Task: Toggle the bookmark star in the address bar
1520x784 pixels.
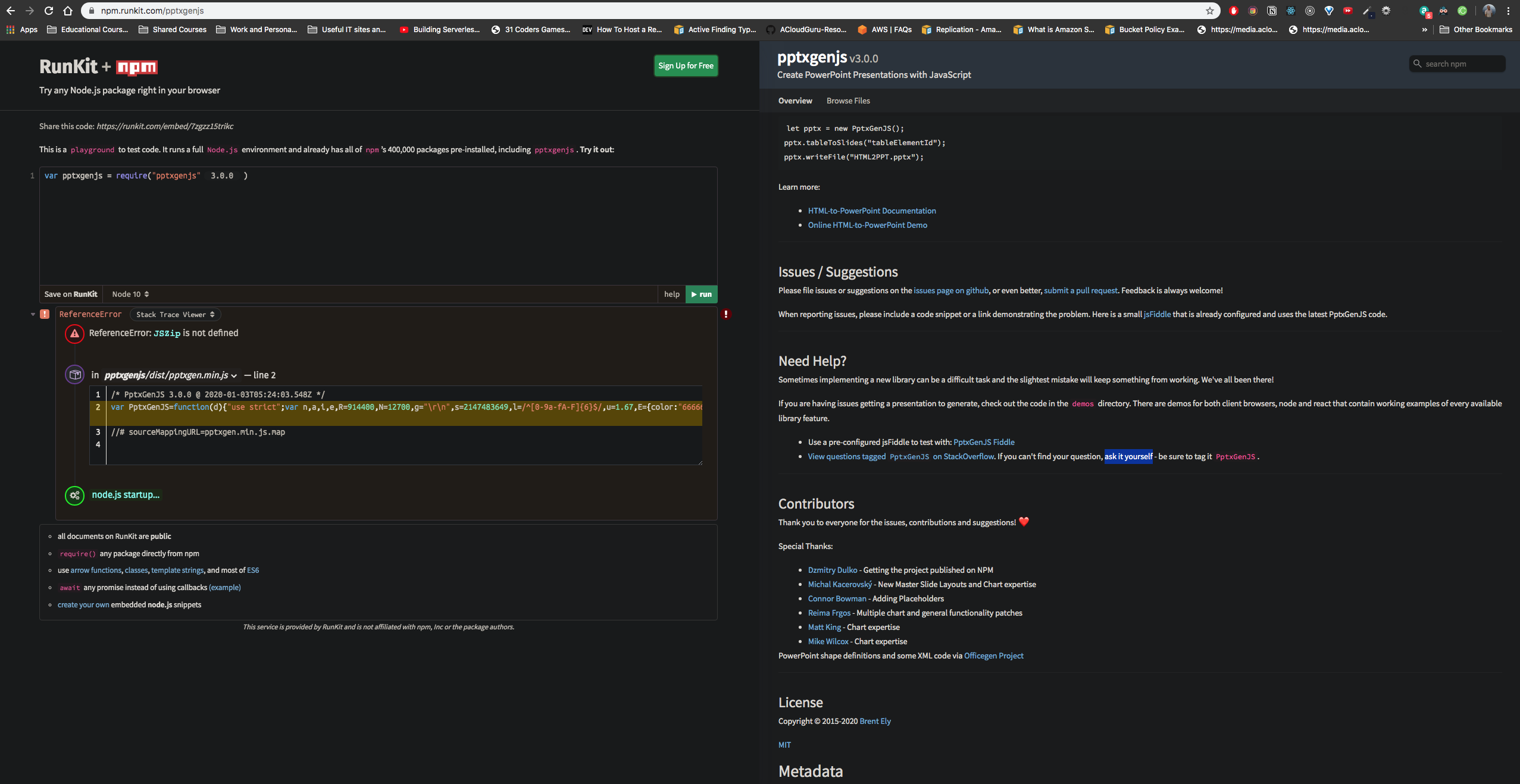Action: tap(1209, 10)
